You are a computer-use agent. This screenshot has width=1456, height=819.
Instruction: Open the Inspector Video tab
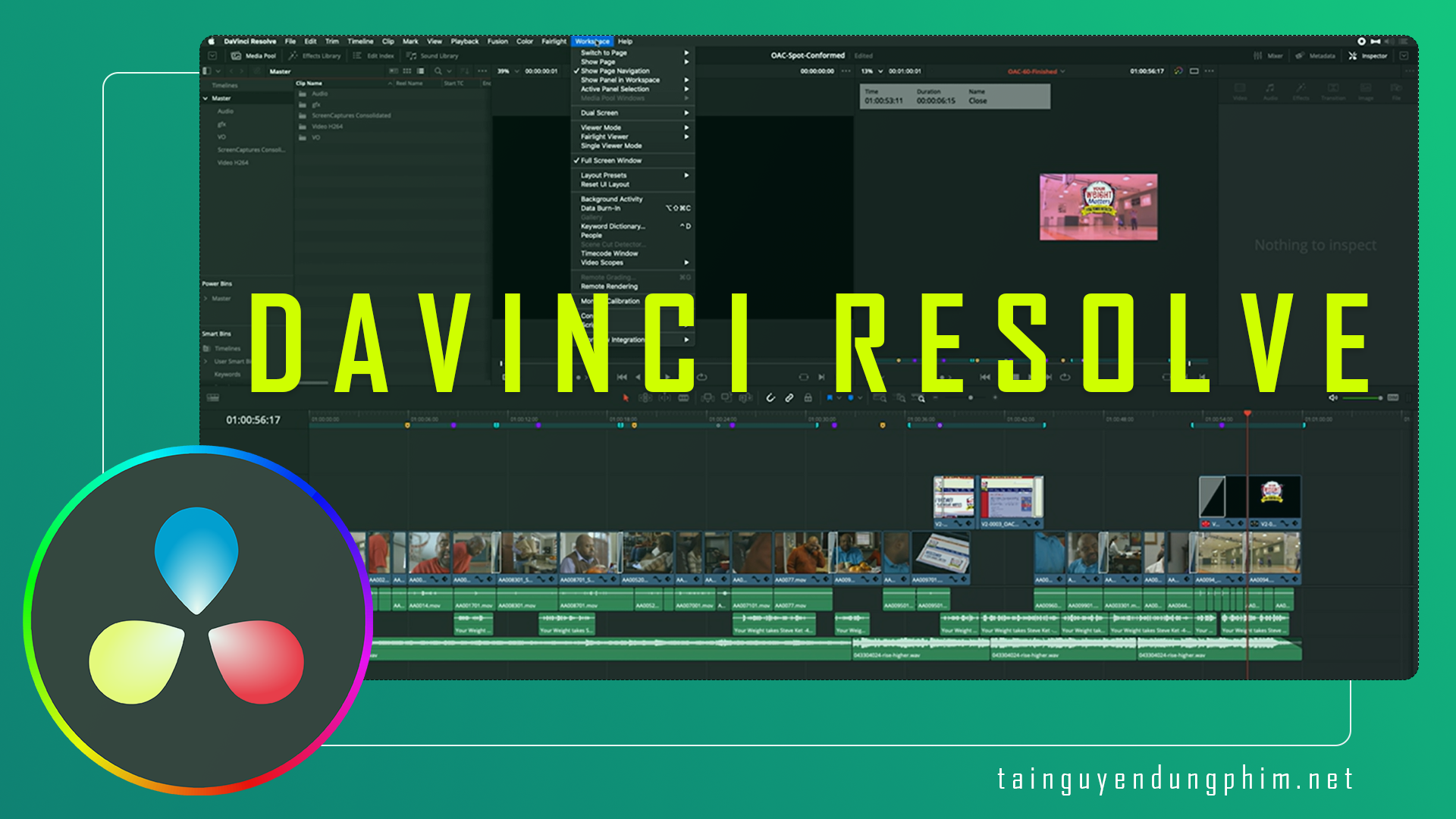point(1240,92)
